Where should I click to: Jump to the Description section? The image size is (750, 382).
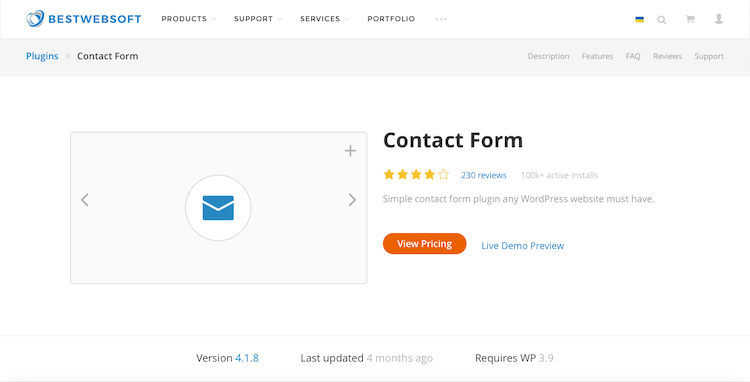tap(548, 56)
